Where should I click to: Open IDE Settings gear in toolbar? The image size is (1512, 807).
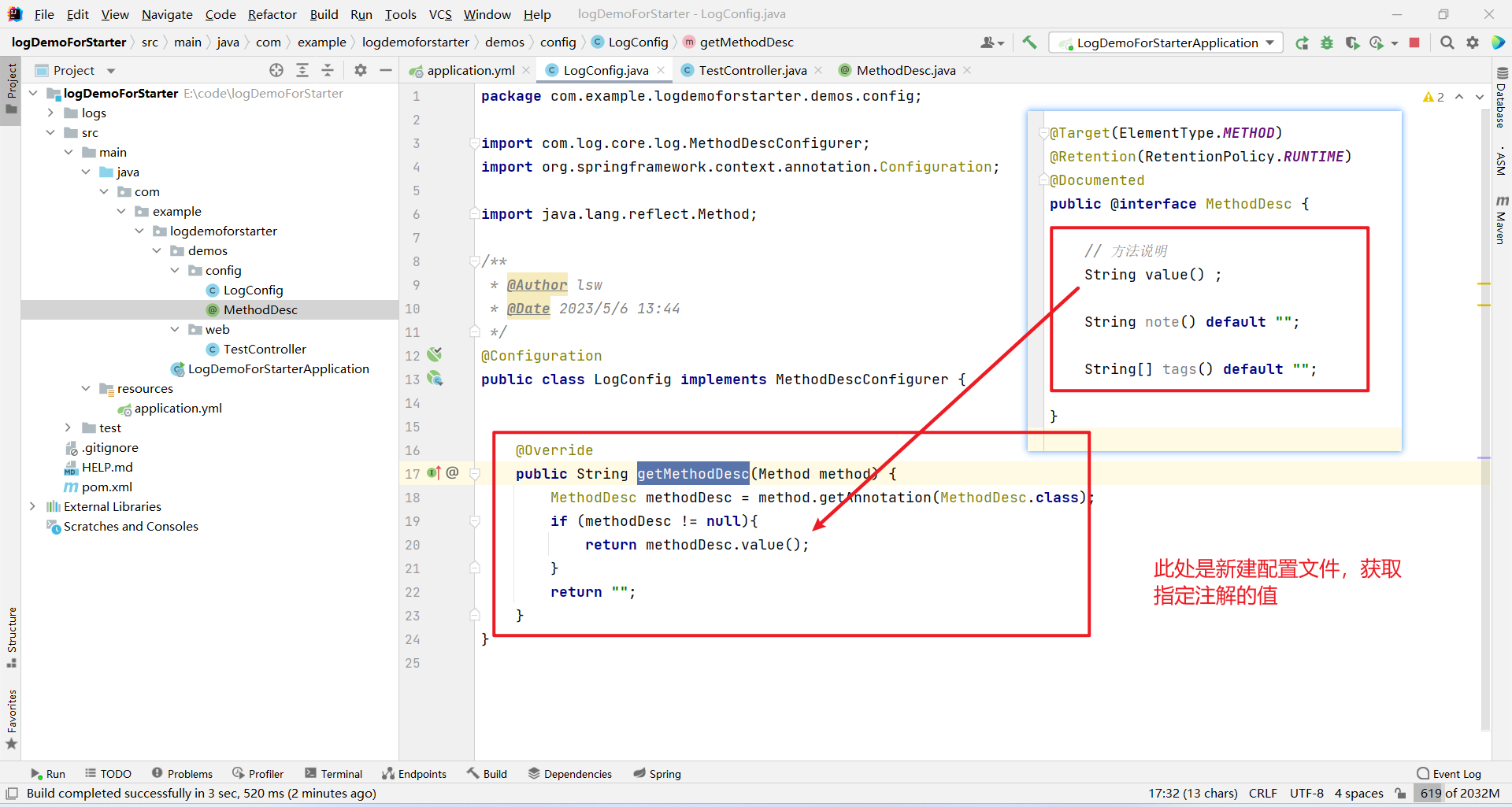1473,43
